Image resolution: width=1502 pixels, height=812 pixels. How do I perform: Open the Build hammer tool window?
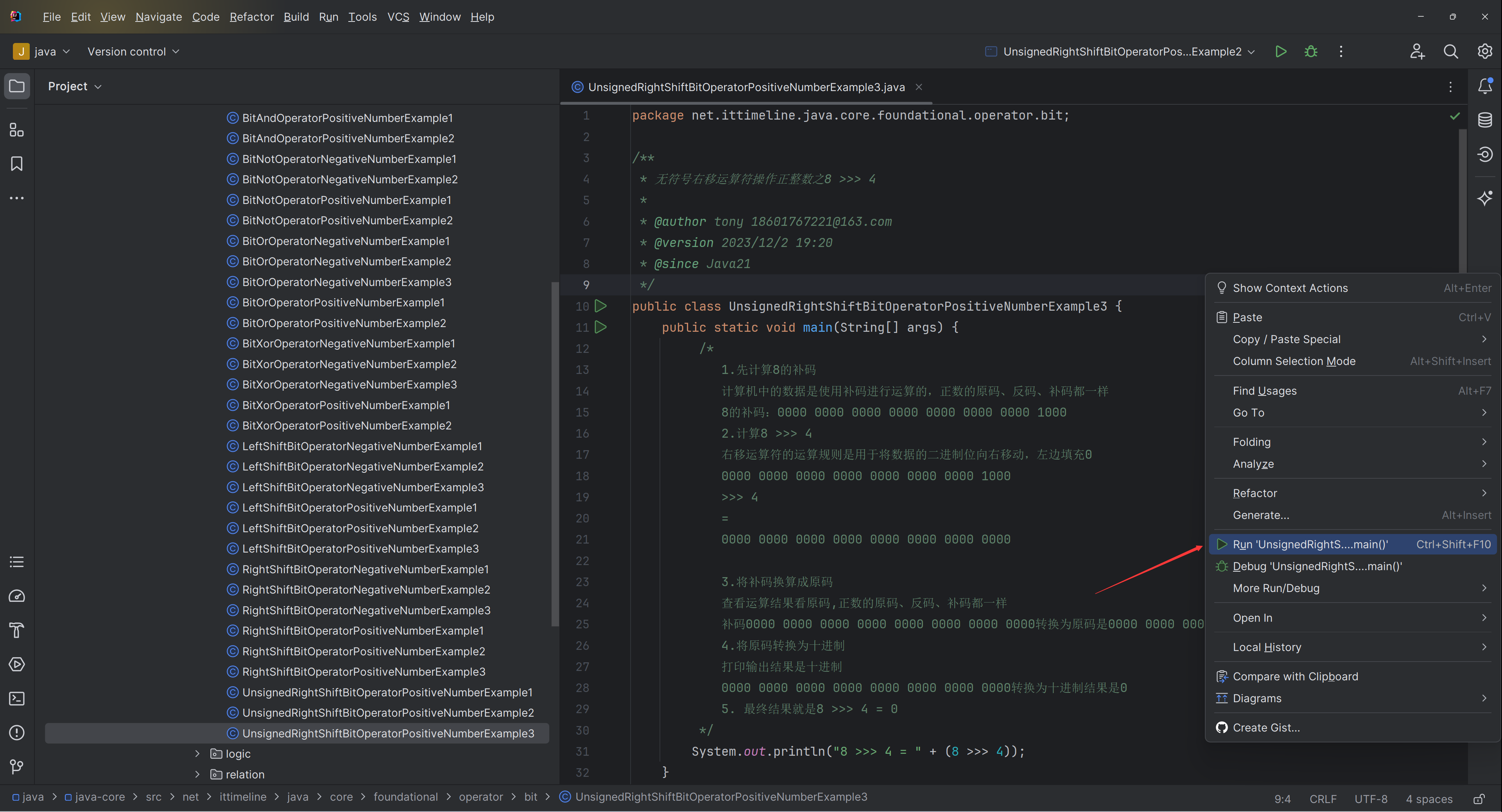tap(17, 630)
